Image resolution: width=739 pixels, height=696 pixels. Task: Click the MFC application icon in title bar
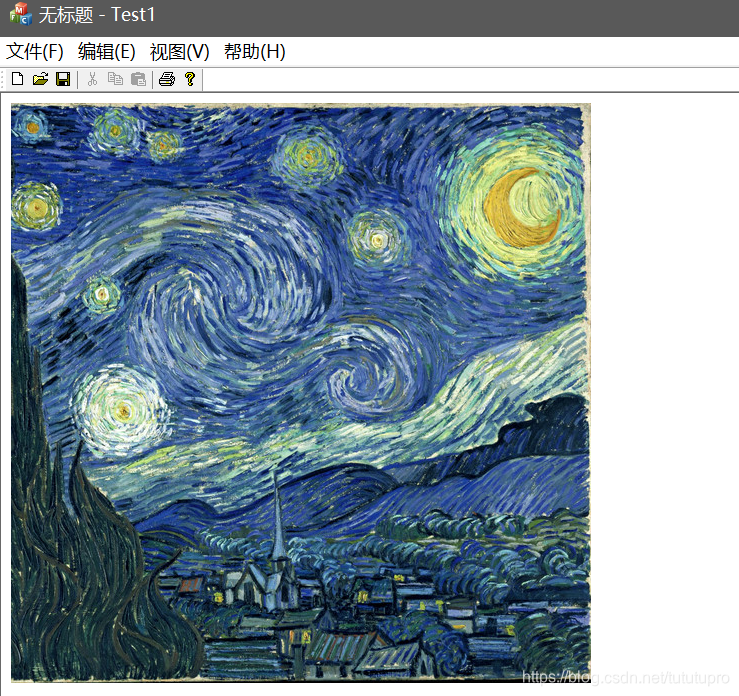(x=21, y=14)
